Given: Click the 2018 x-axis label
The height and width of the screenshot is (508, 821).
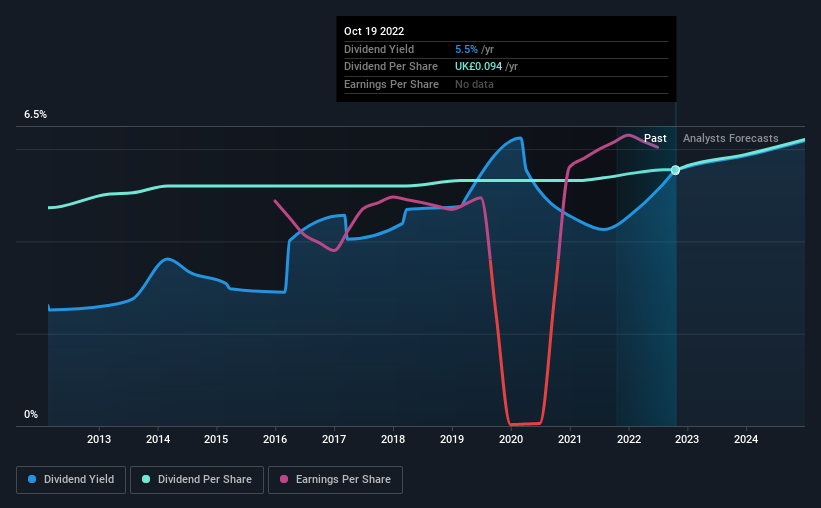Looking at the screenshot, I should click(393, 439).
